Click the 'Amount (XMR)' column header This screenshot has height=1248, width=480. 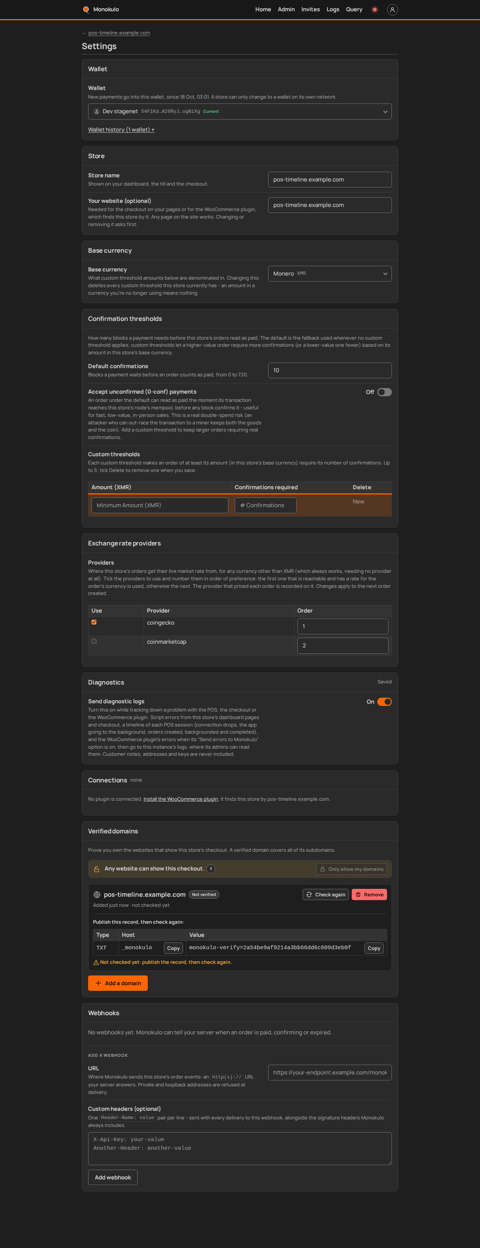pyautogui.click(x=112, y=487)
